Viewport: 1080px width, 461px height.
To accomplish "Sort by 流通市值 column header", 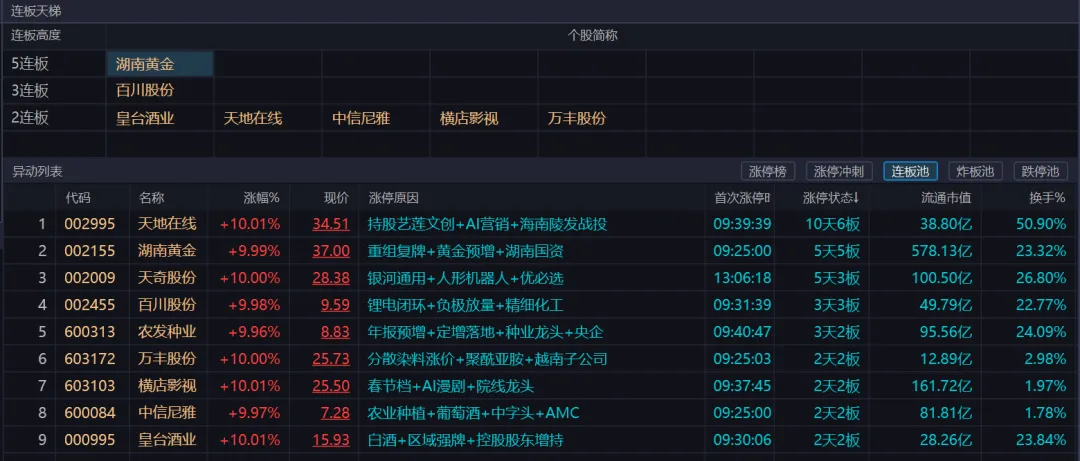I will [946, 198].
